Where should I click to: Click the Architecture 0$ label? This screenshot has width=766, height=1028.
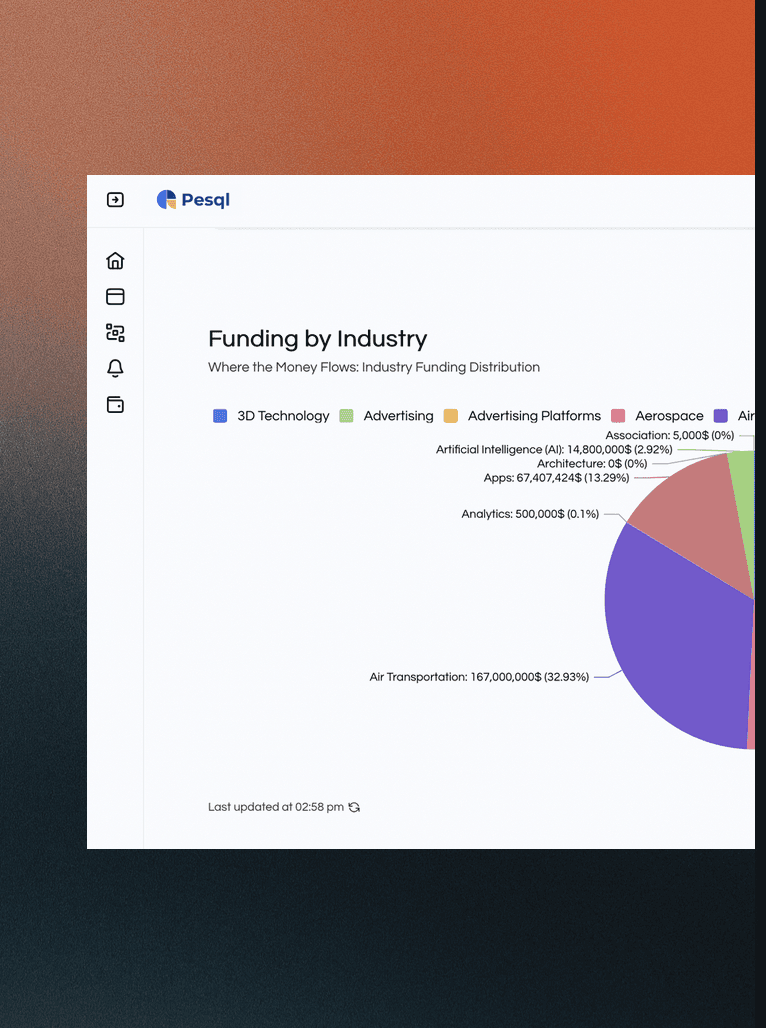click(592, 464)
